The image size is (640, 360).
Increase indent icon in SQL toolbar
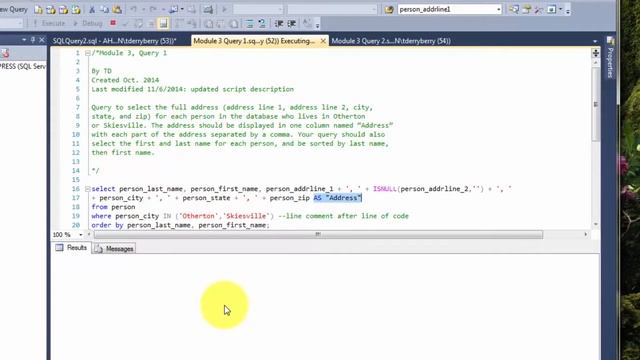coord(291,24)
